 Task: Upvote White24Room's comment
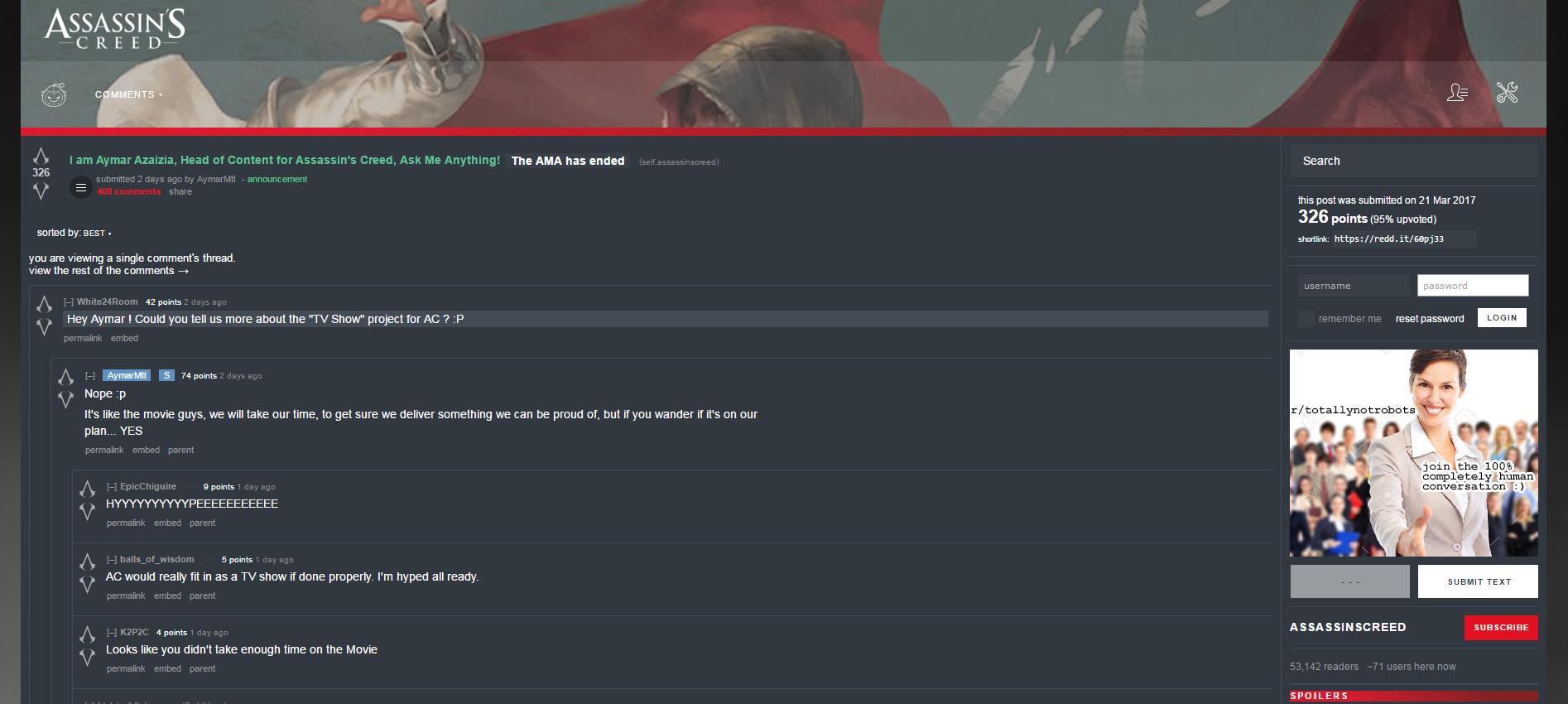click(x=45, y=304)
